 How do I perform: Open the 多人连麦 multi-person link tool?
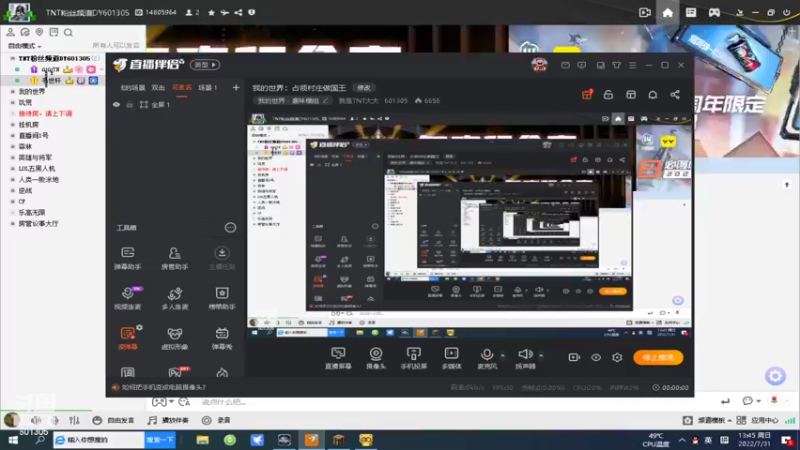click(x=174, y=298)
